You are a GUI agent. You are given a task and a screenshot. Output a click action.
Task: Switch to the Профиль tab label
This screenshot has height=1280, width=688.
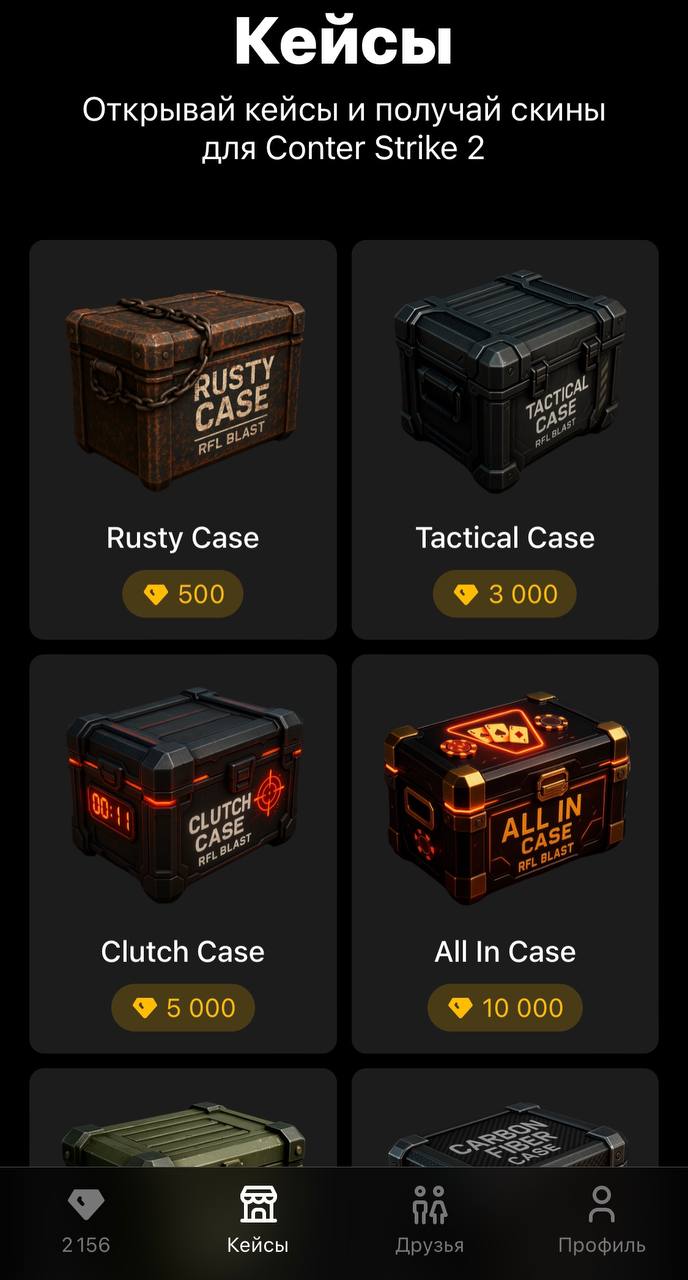(601, 1245)
